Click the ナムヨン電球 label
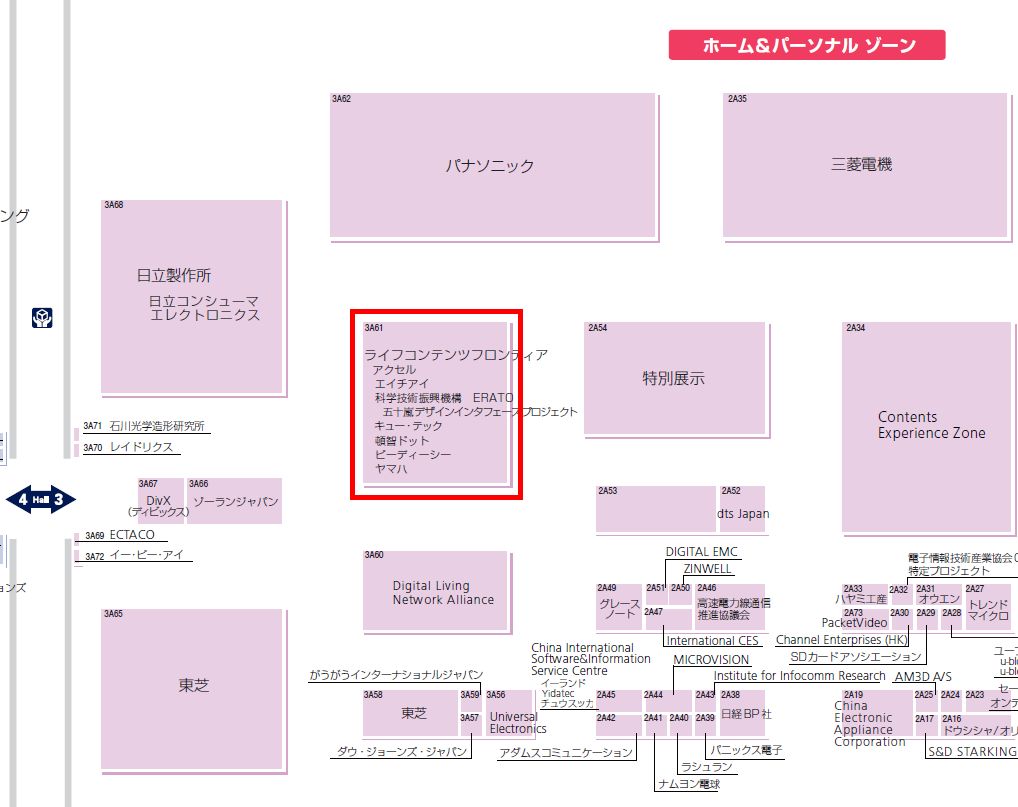 coord(689,784)
